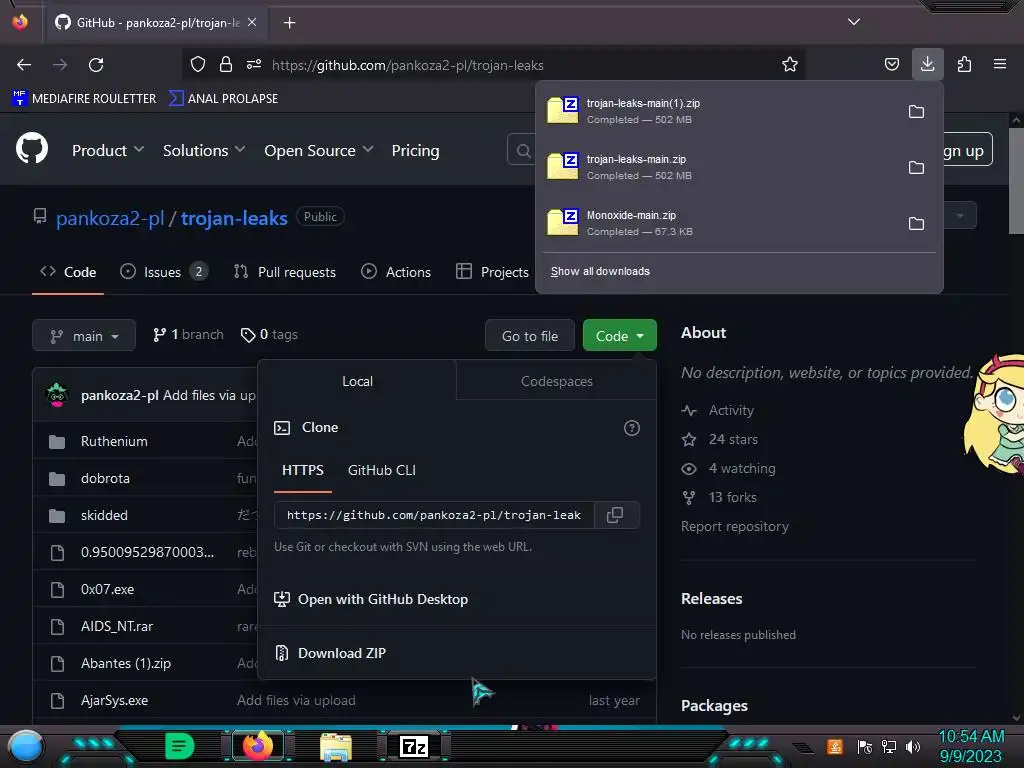
Task: Open a new browser tab
Action: [289, 23]
